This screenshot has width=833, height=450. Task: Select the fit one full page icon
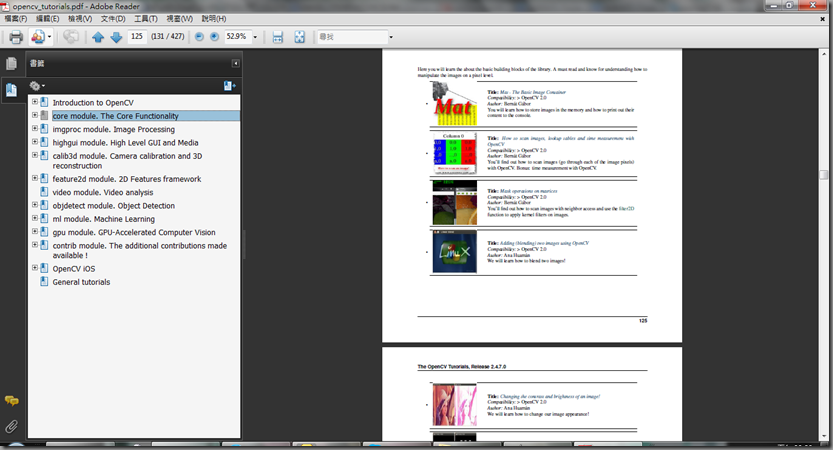[300, 37]
